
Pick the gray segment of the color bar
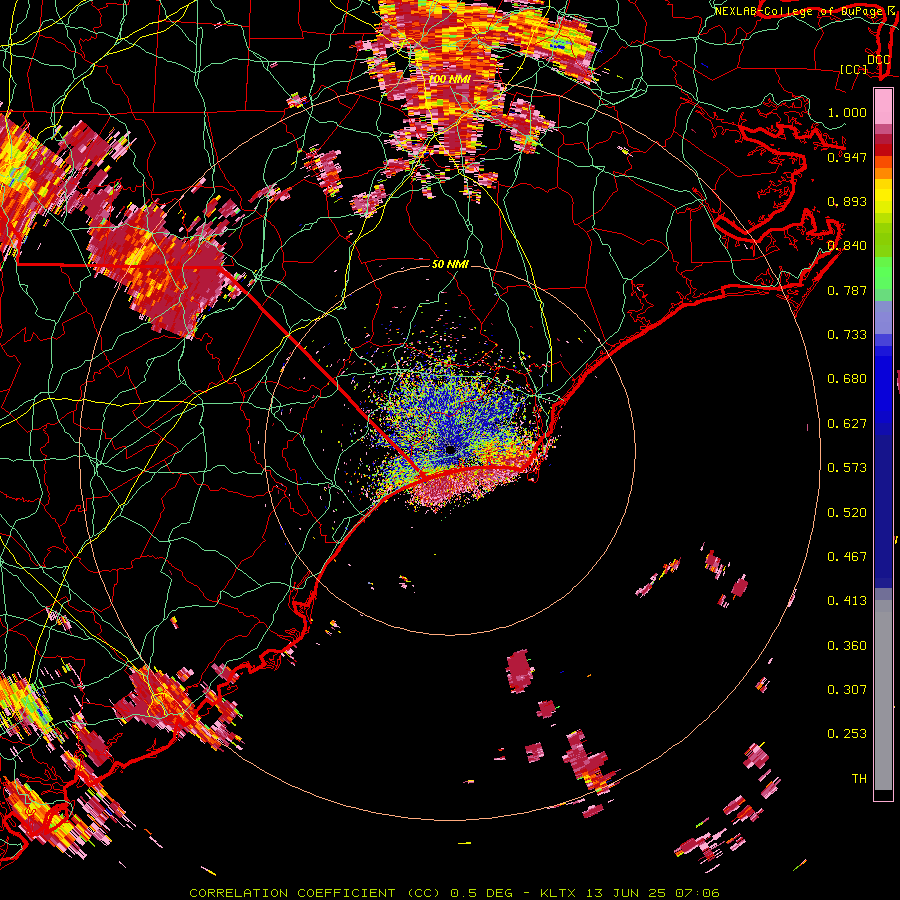click(883, 695)
